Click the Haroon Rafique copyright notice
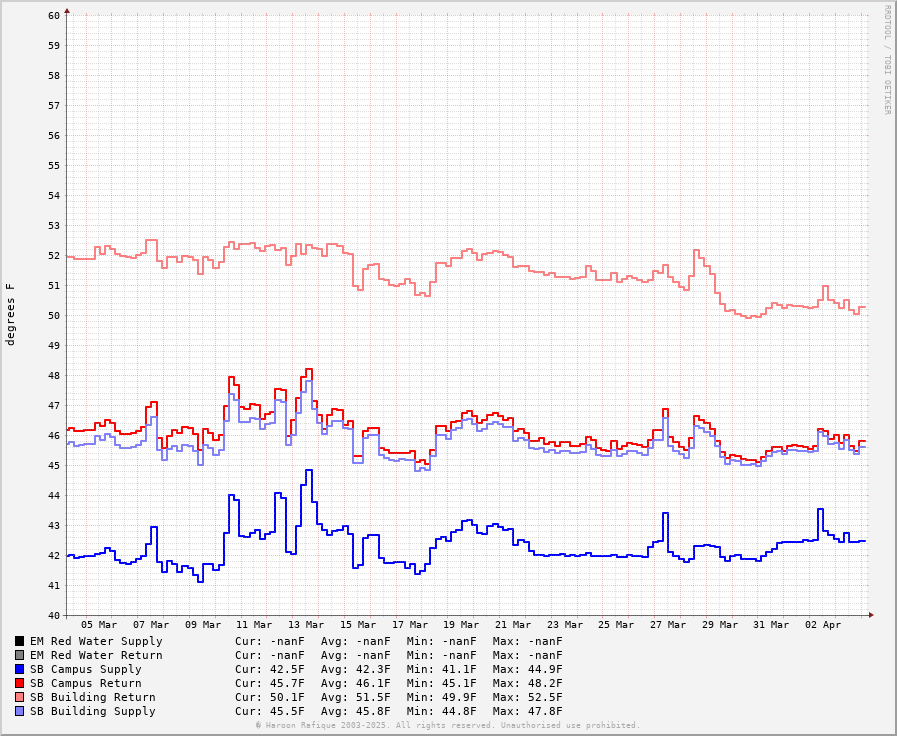 pyautogui.click(x=447, y=725)
